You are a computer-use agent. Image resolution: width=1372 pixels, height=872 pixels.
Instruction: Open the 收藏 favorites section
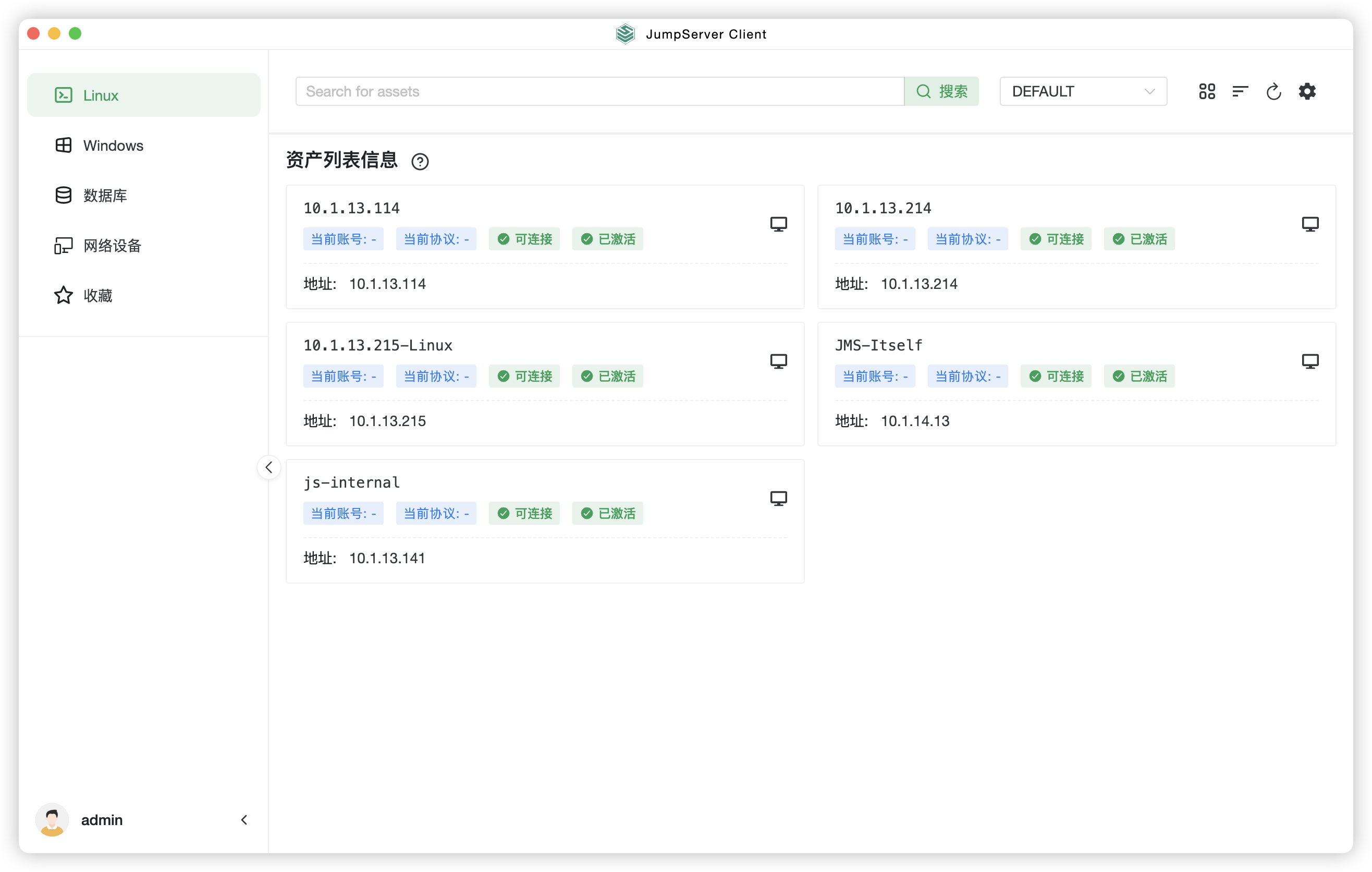point(97,295)
